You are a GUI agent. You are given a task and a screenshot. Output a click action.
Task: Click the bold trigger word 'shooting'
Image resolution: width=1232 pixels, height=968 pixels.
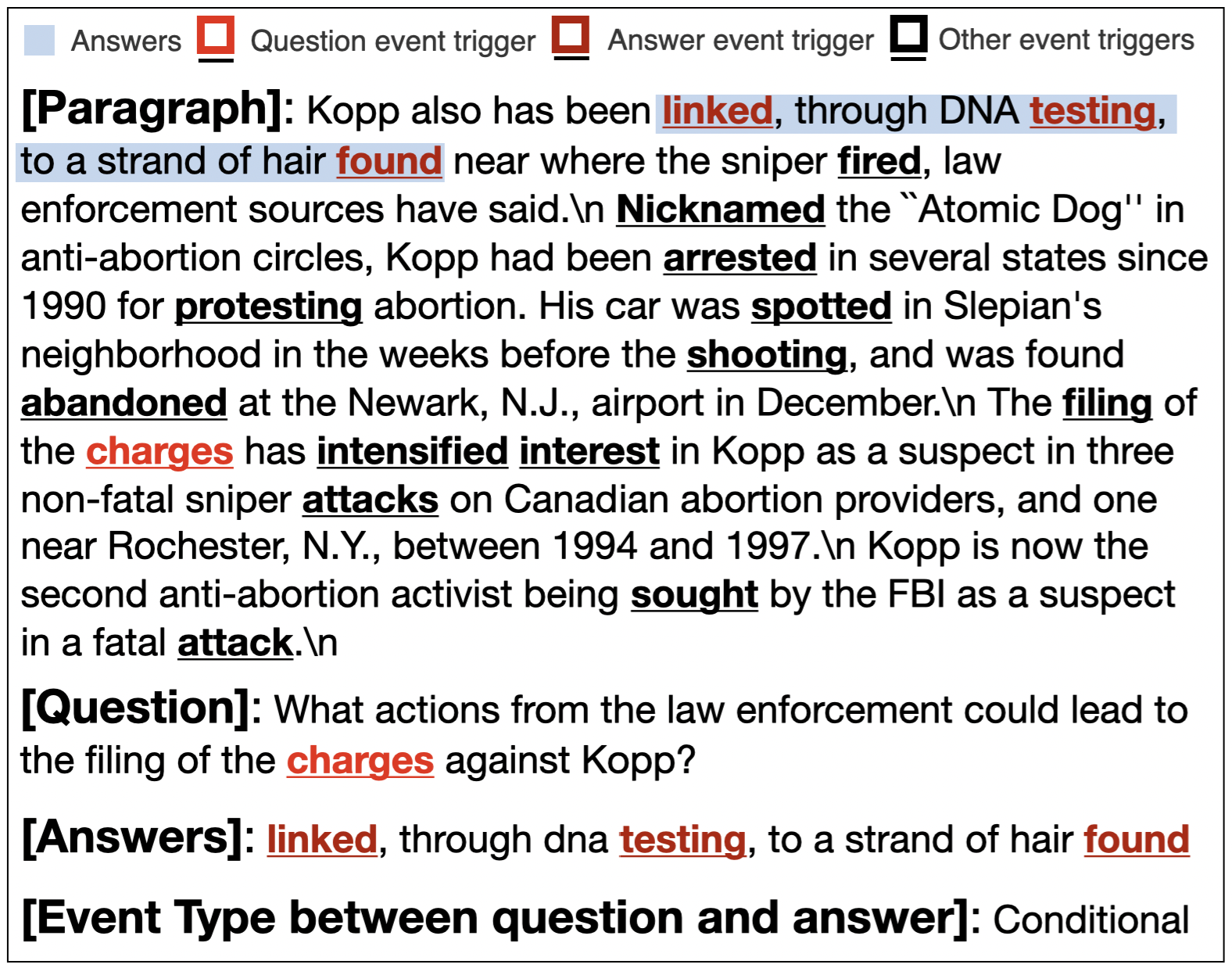click(x=767, y=355)
